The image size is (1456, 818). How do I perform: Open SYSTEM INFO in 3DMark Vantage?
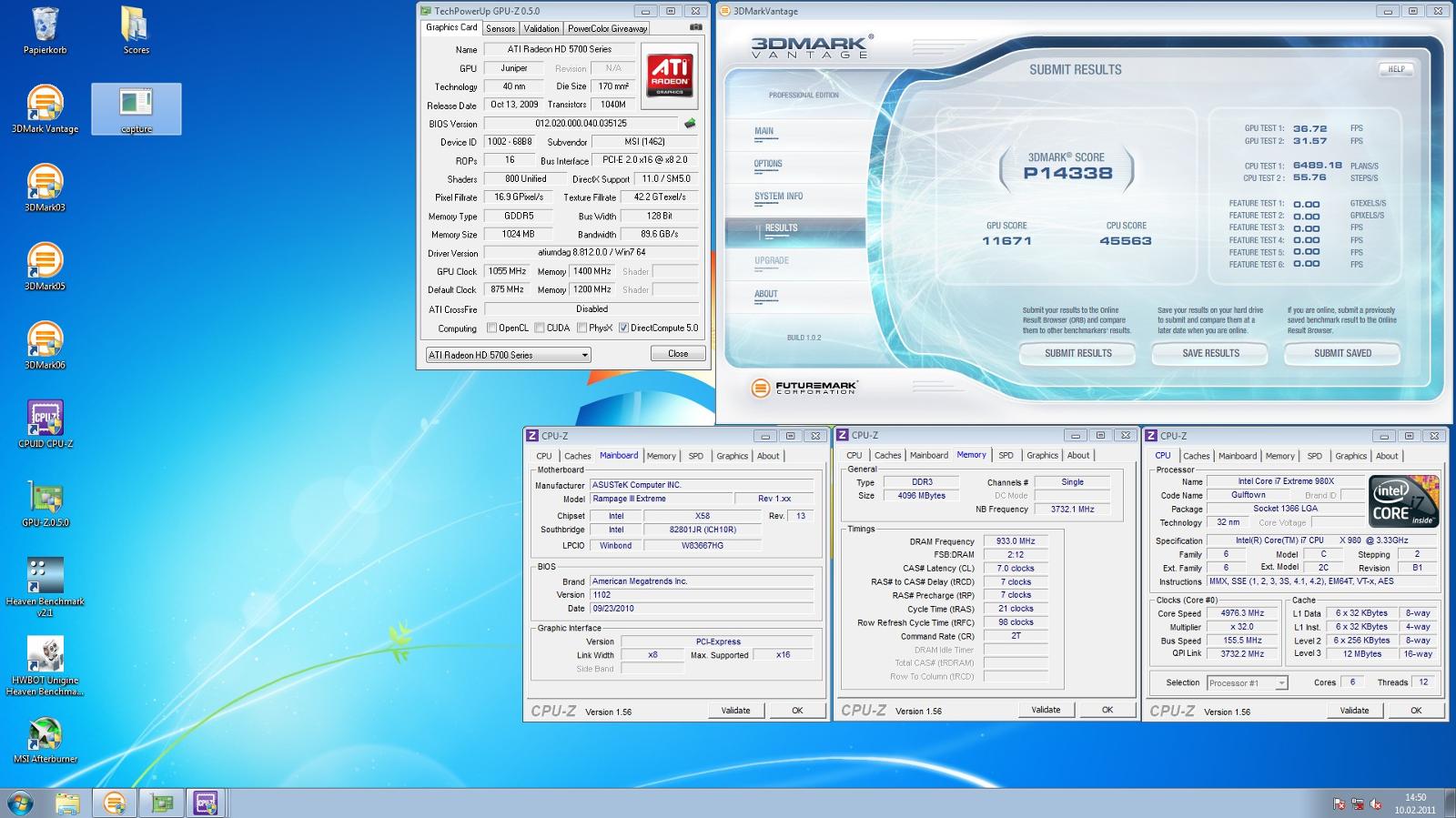[x=778, y=197]
